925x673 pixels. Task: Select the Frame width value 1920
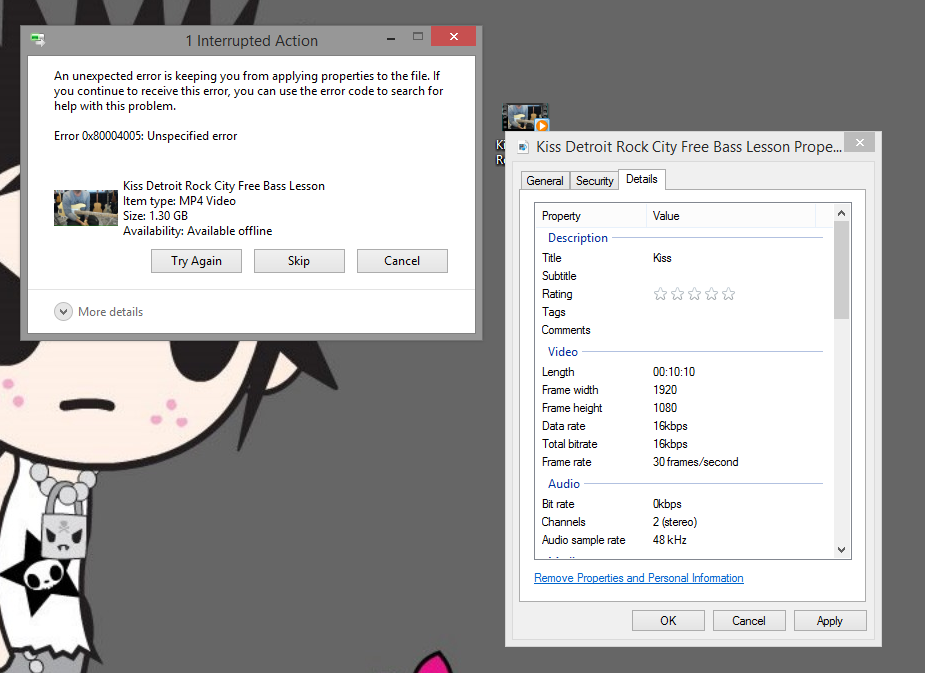click(x=665, y=390)
